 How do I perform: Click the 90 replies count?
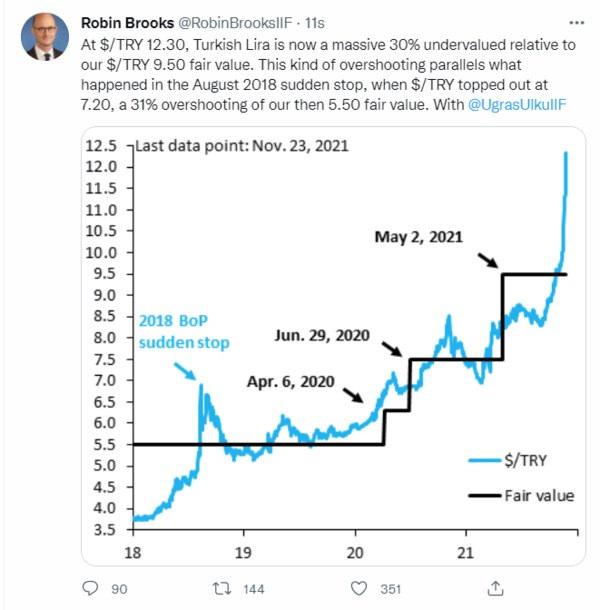(119, 589)
